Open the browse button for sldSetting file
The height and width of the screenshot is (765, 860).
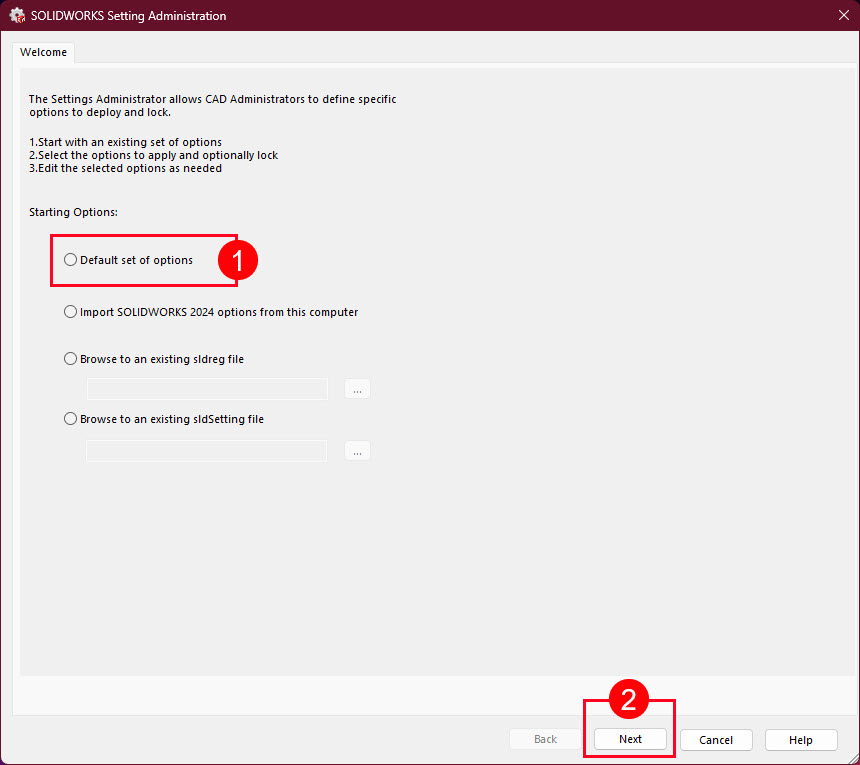tap(357, 451)
